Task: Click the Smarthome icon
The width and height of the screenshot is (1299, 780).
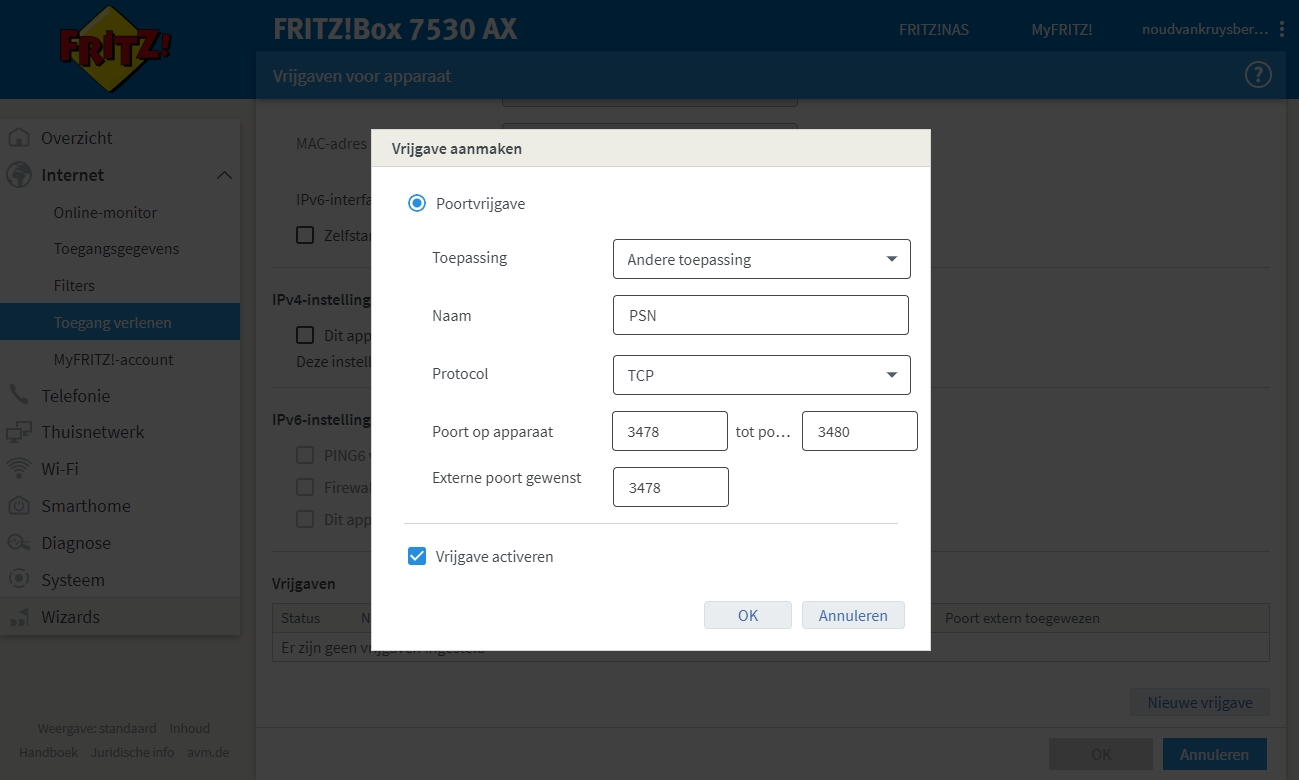Action: 18,506
